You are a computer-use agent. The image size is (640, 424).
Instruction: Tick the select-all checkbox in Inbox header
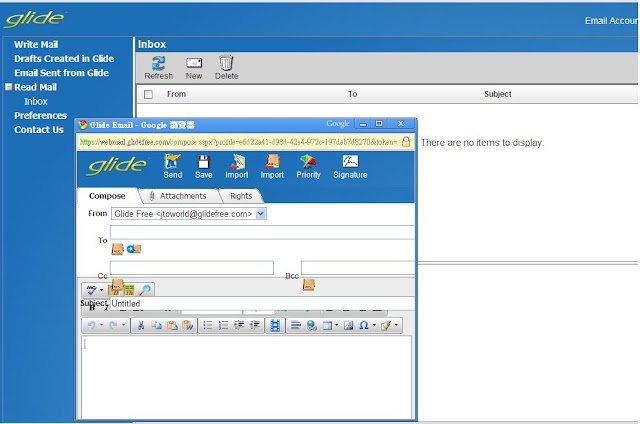coord(148,94)
